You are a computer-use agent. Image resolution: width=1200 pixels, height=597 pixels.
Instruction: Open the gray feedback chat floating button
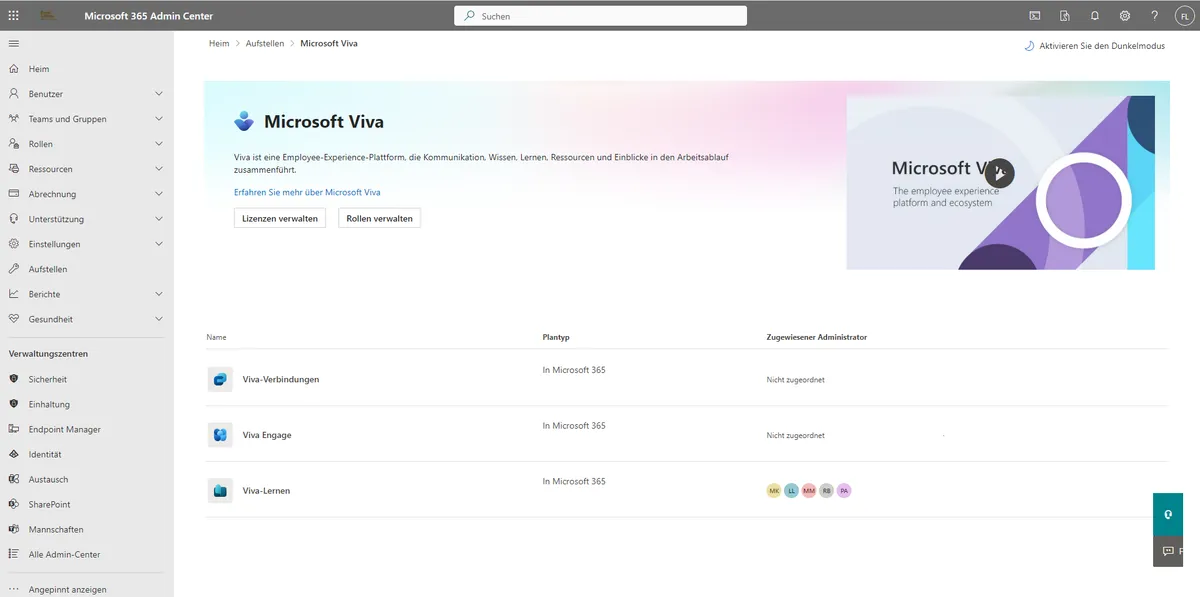[1168, 550]
